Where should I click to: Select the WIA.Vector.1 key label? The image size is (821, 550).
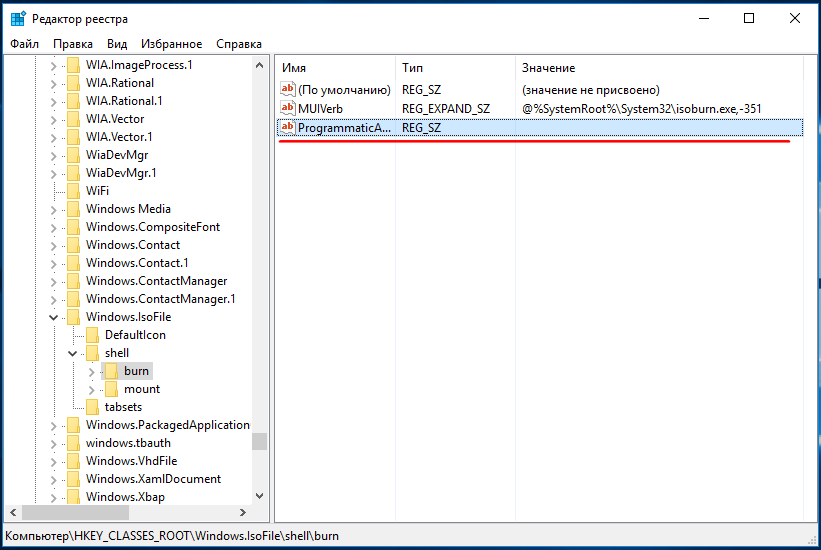[x=119, y=137]
